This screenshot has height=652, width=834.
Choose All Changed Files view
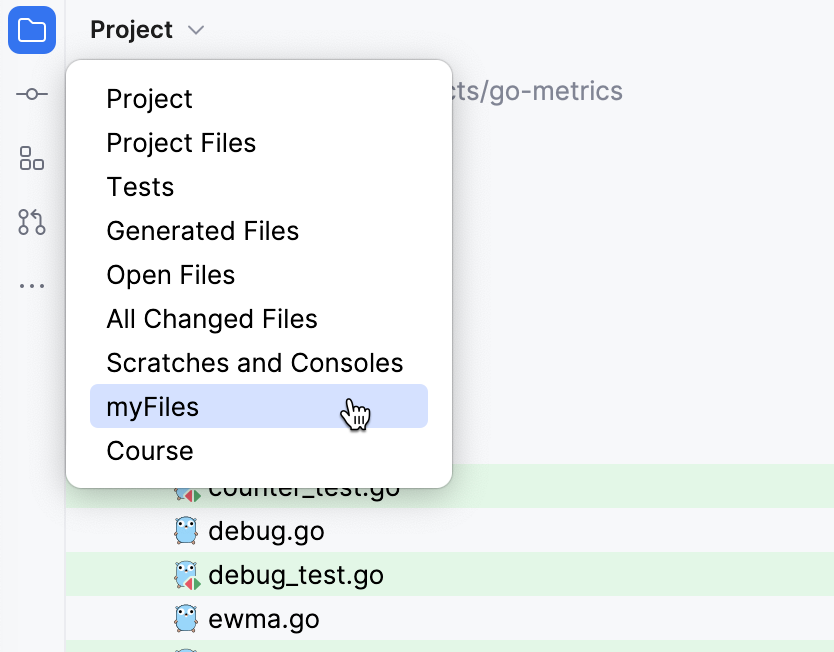[211, 319]
